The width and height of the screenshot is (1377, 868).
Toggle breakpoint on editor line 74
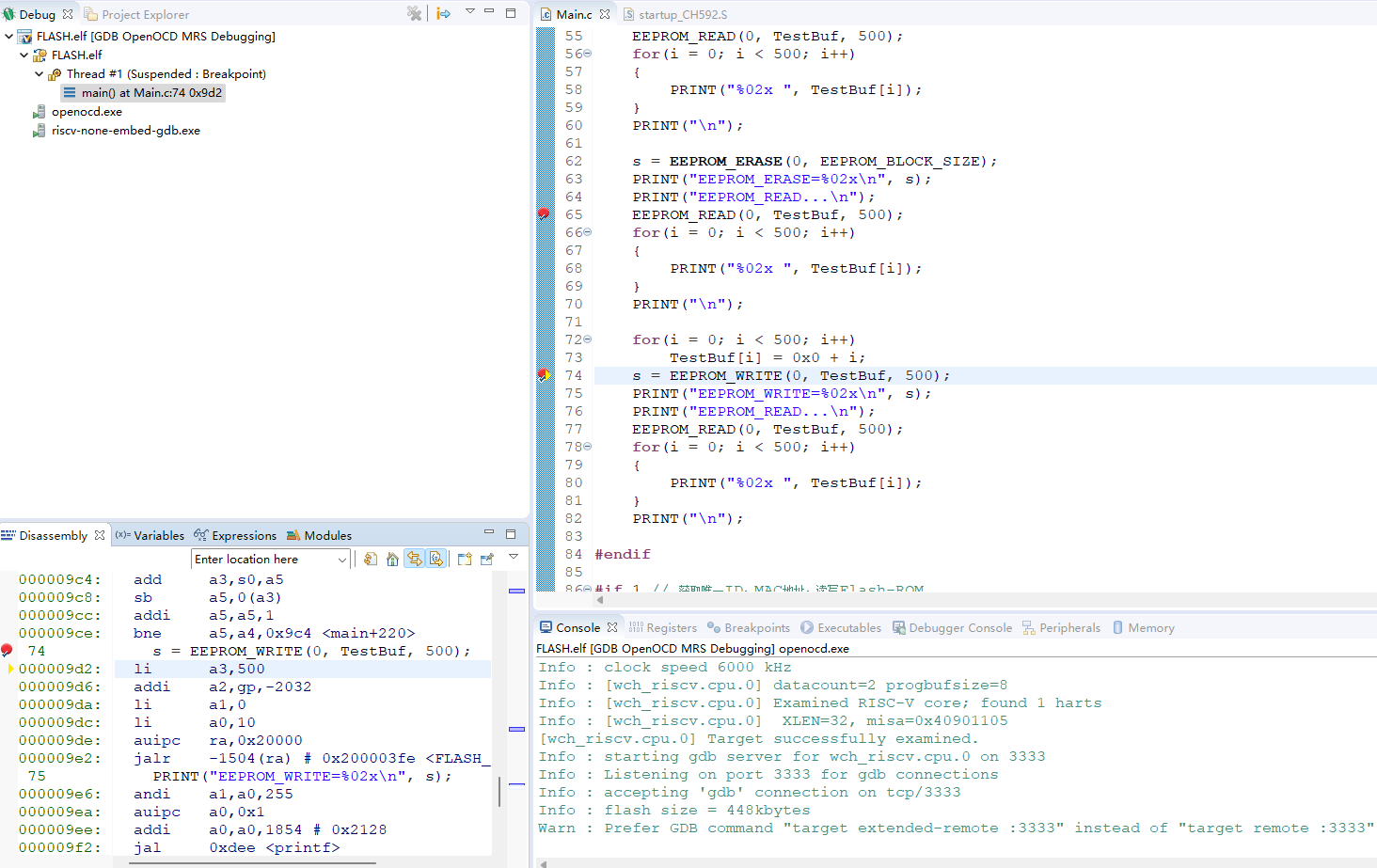pos(544,375)
